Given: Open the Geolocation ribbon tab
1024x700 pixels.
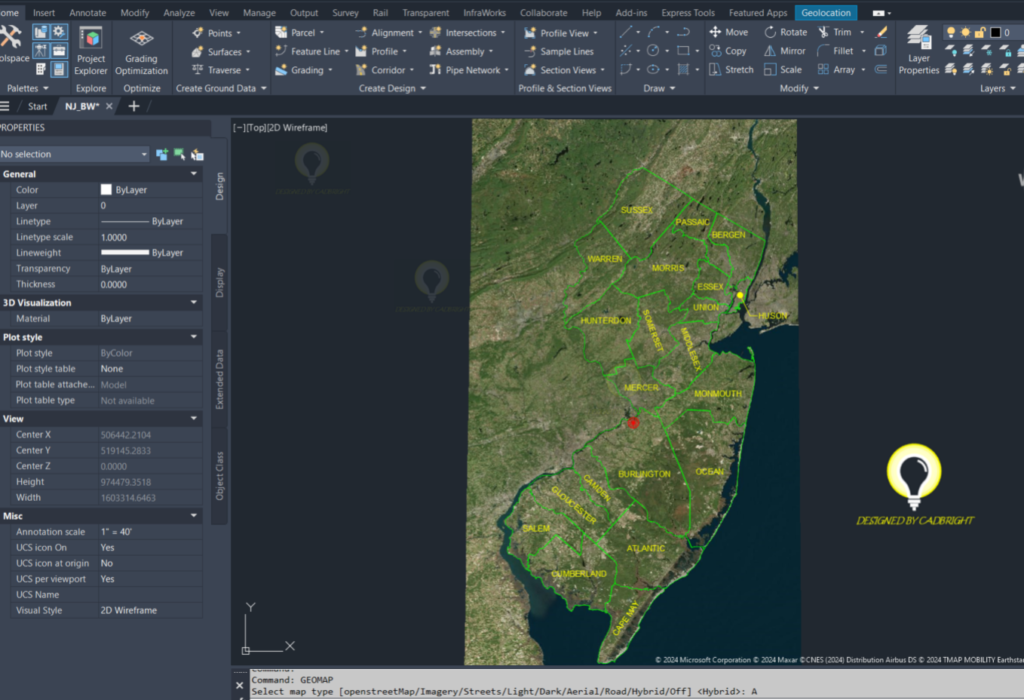Looking at the screenshot, I should 825,13.
